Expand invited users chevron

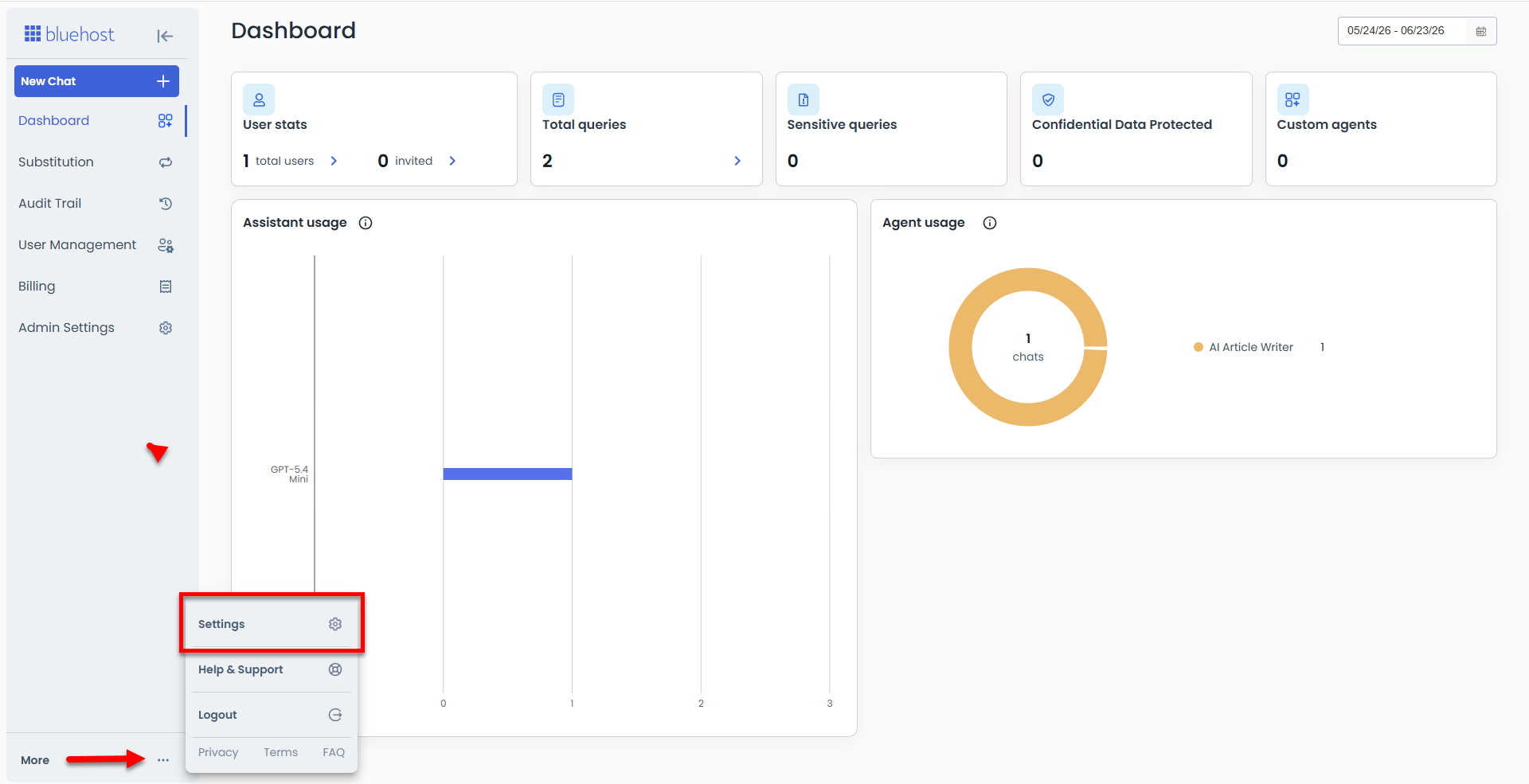(x=452, y=161)
